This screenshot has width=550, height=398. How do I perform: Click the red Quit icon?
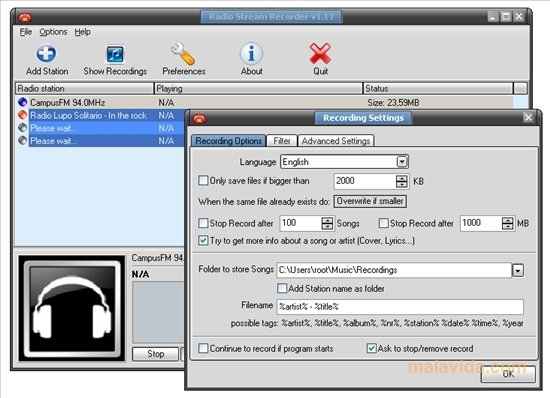pos(320,54)
